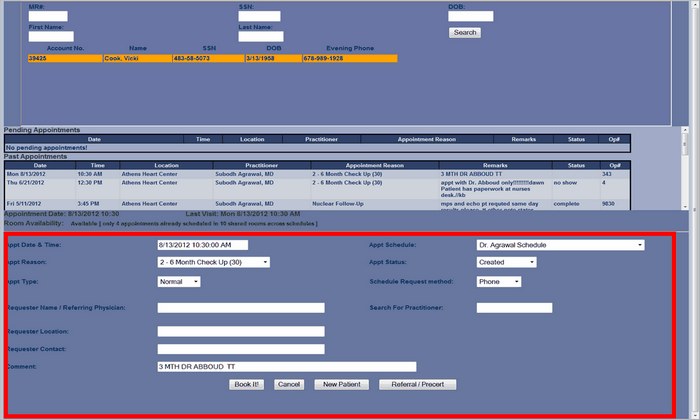Click Past Appointments Appointment Reason header
Screen dimensions: 700x420
click(375, 165)
